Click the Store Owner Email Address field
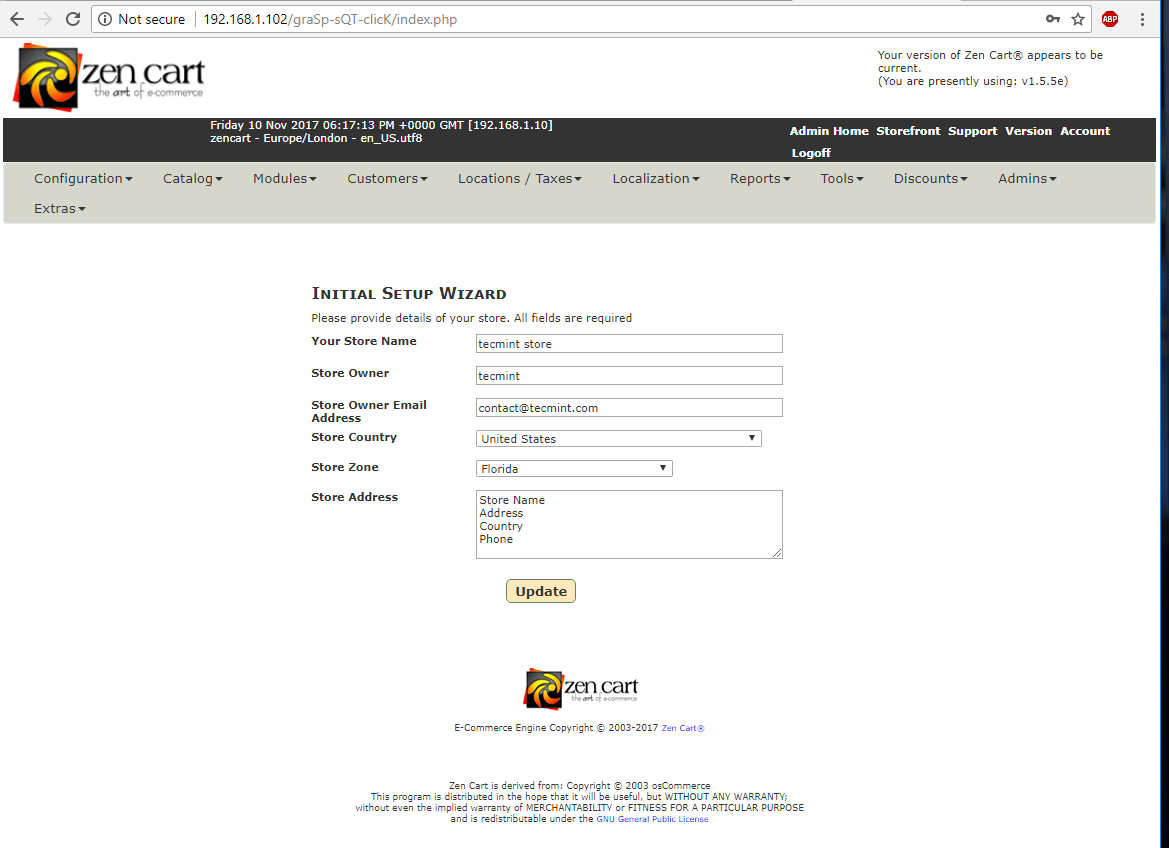The image size is (1169, 848). (x=629, y=407)
